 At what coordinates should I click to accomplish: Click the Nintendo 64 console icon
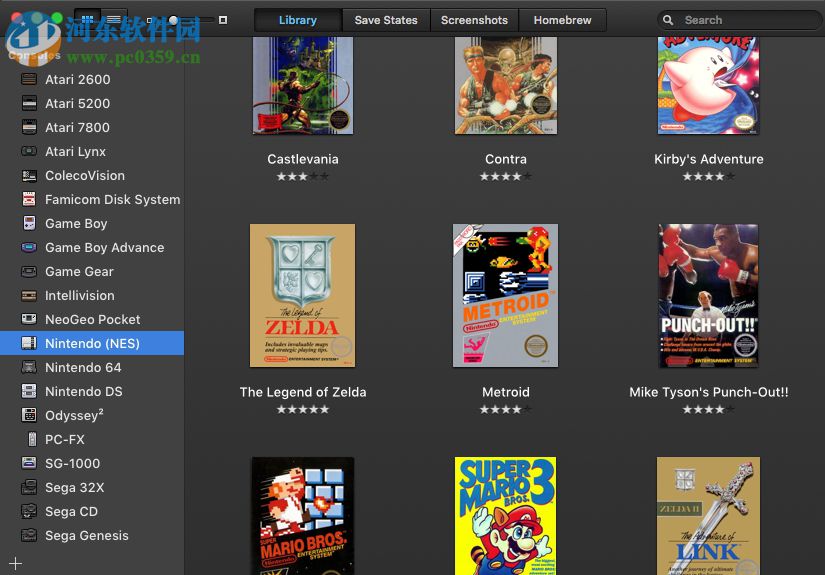(29, 367)
